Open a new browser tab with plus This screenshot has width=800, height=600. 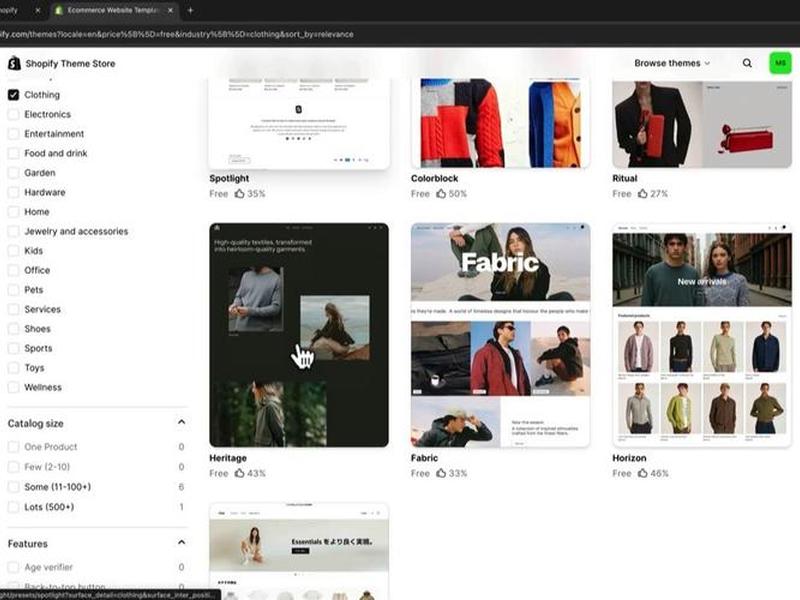[x=190, y=10]
